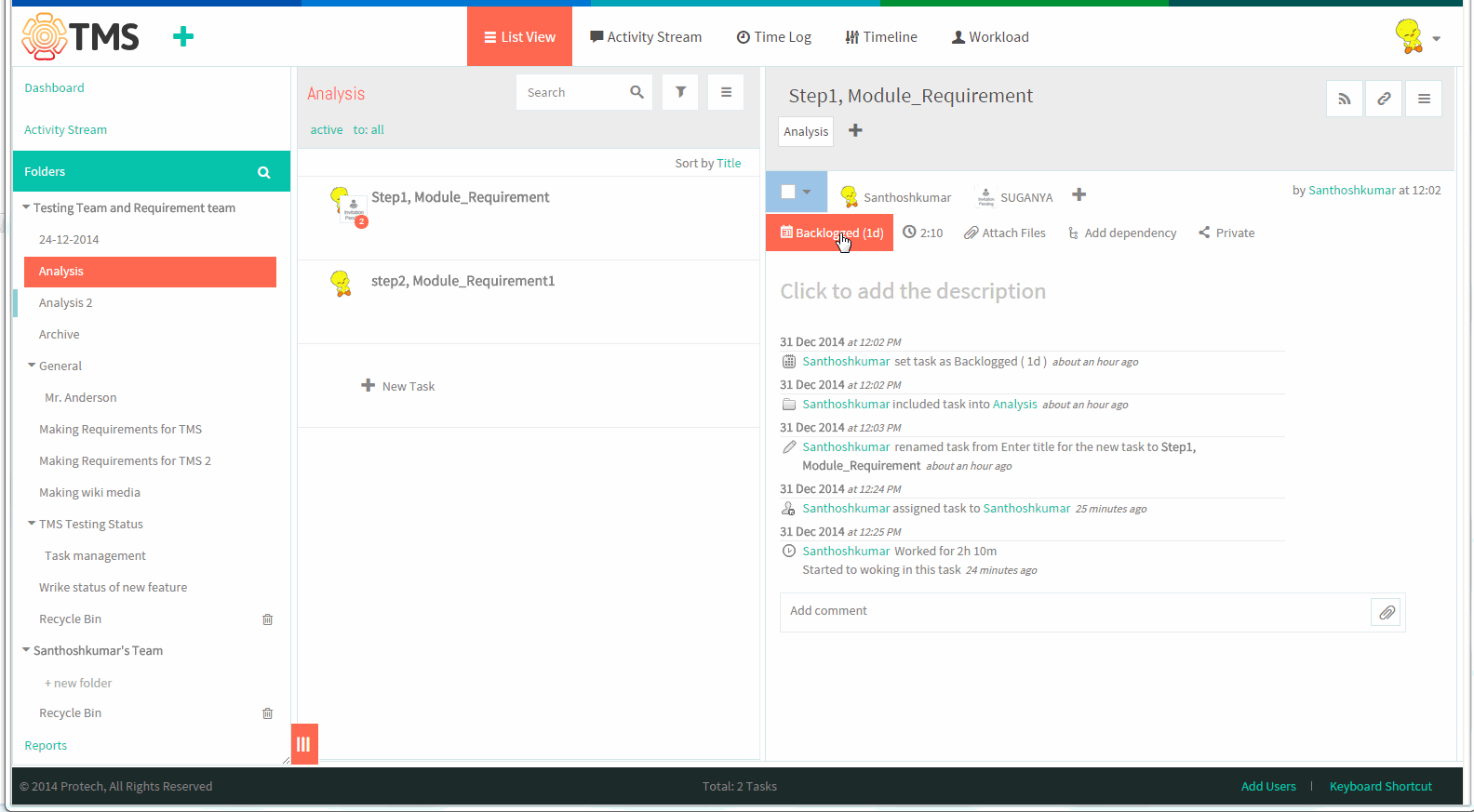1474x812 pixels.
Task: Click + new folder entry
Action: click(78, 684)
